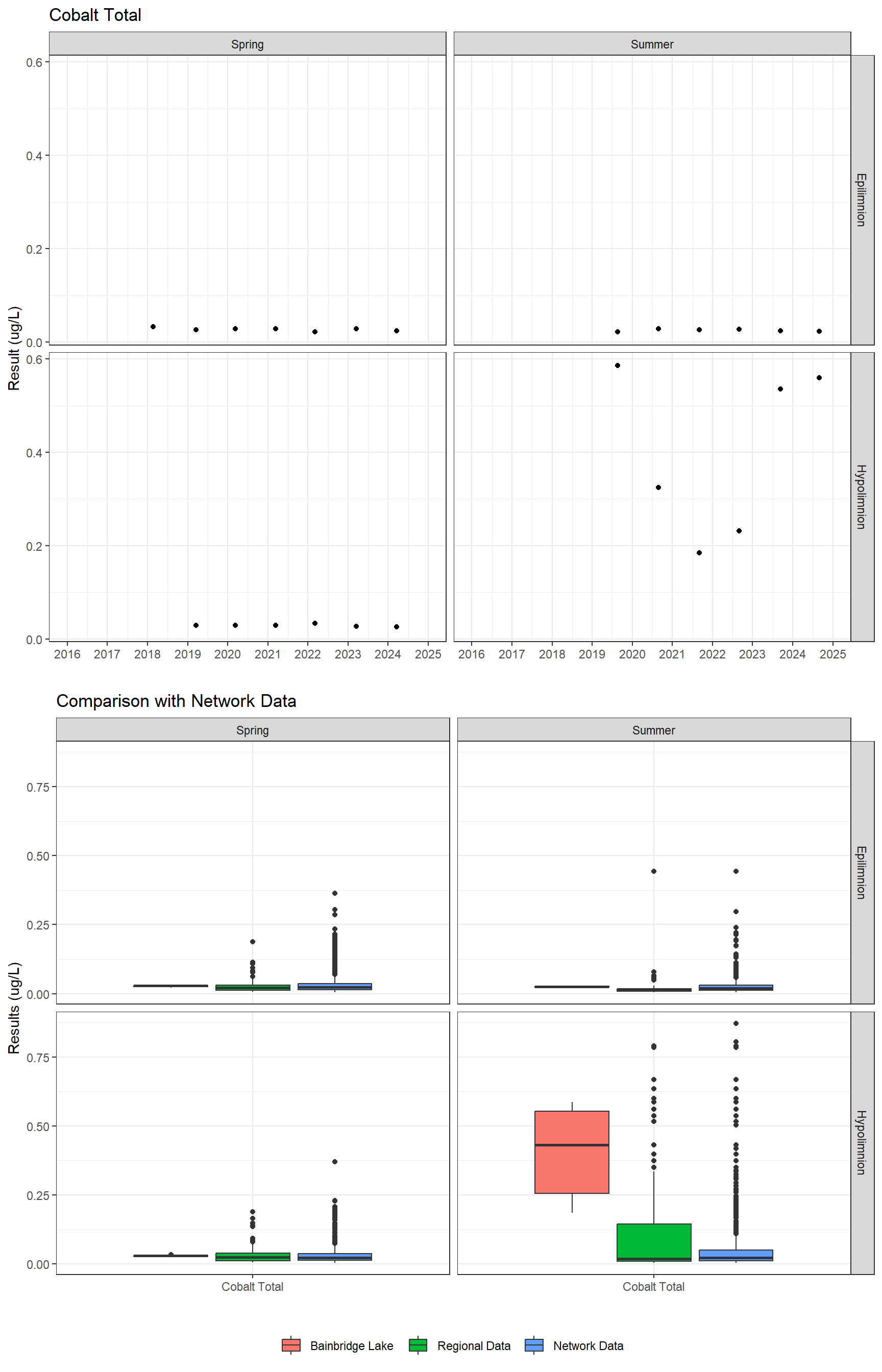Click the 2018 spring epilimnion data point
Screen dimensions: 882x1372
coord(153,326)
